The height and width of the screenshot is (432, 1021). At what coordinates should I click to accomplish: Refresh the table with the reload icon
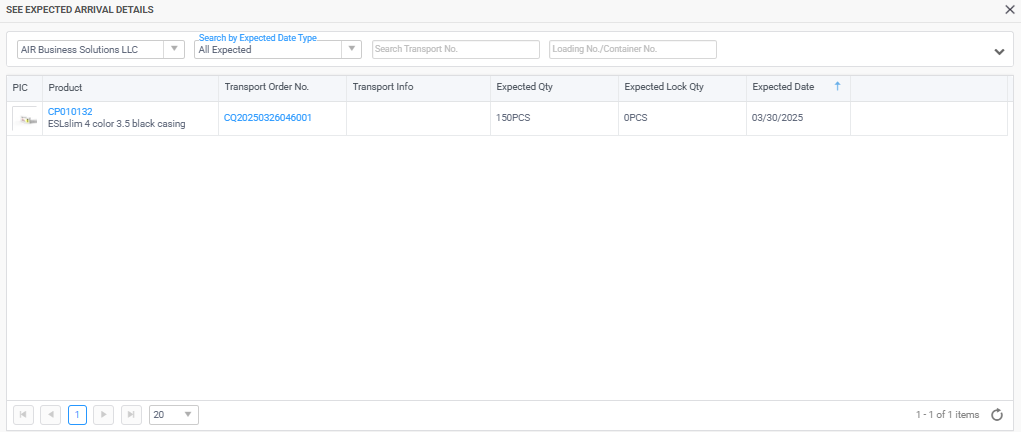pos(996,415)
